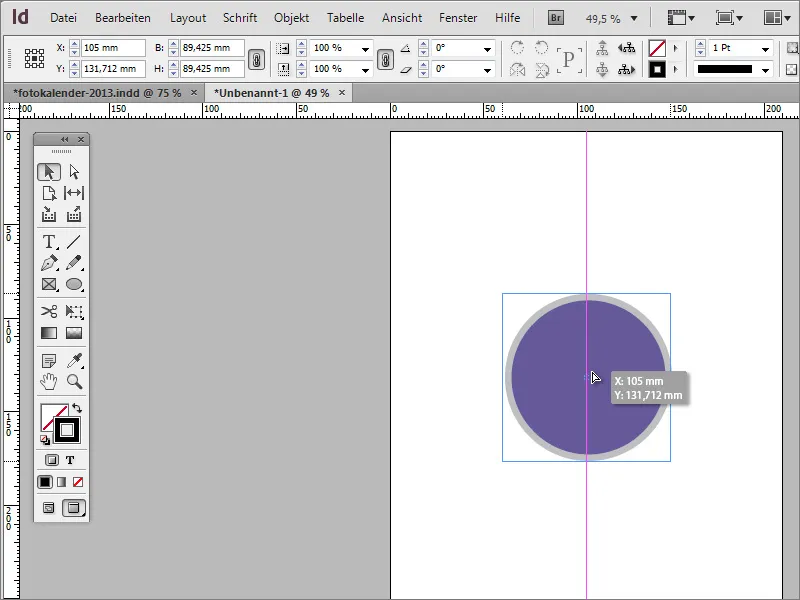Open View Options dropdown in application bar
800x600 pixels.
[x=681, y=18]
